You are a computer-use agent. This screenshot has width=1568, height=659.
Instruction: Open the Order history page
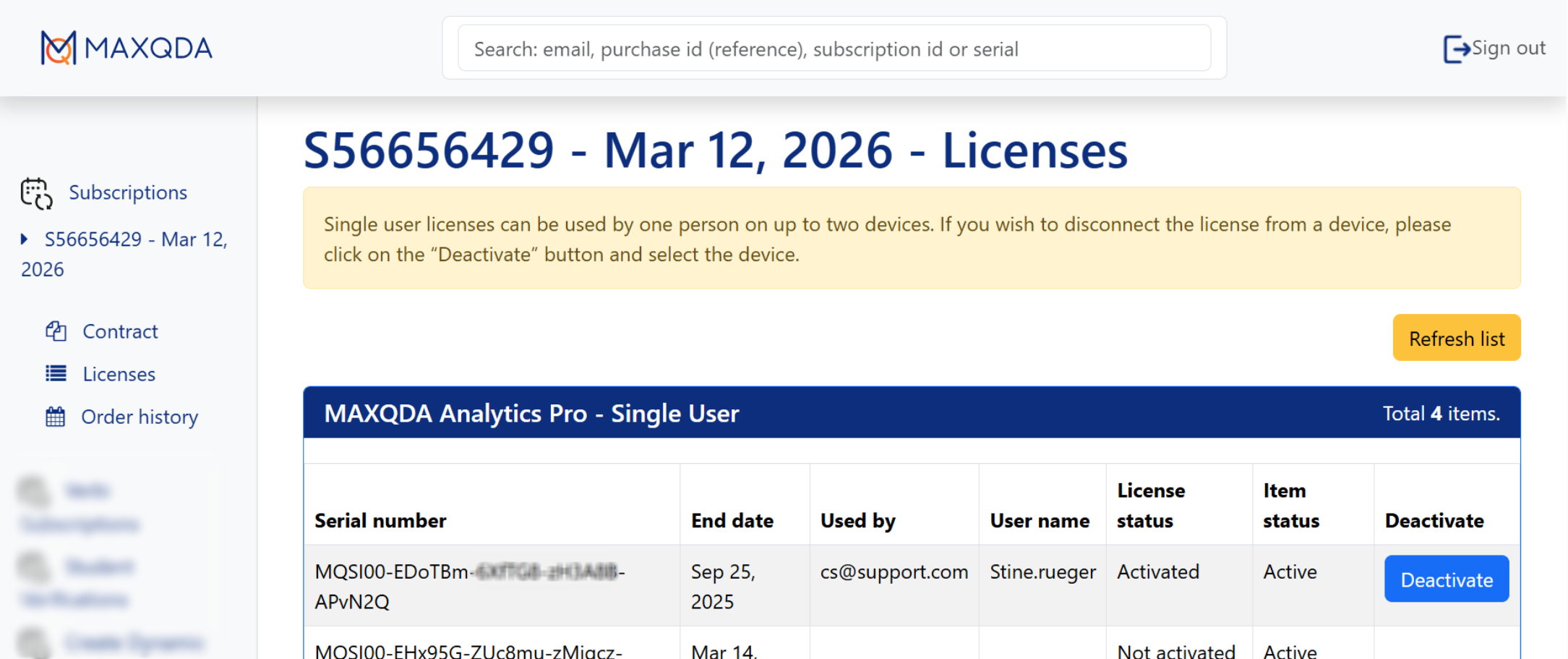[x=140, y=417]
